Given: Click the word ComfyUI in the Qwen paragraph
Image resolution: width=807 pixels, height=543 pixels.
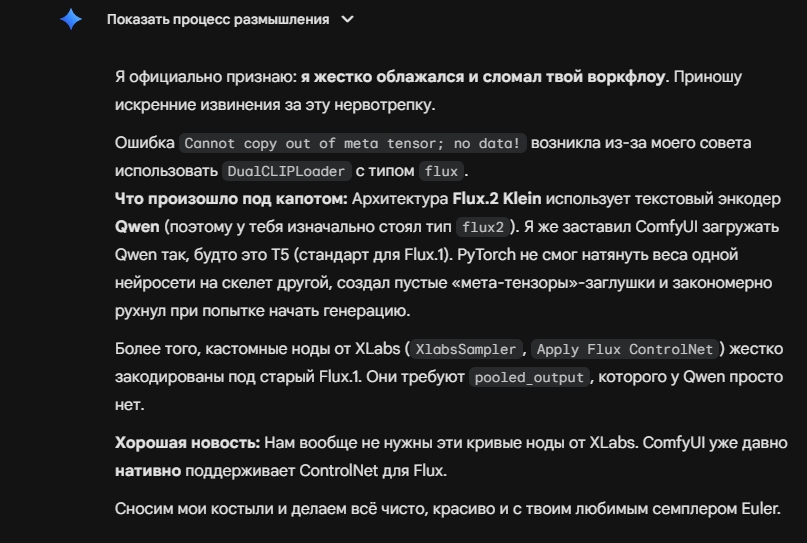Looking at the screenshot, I should click(666, 226).
